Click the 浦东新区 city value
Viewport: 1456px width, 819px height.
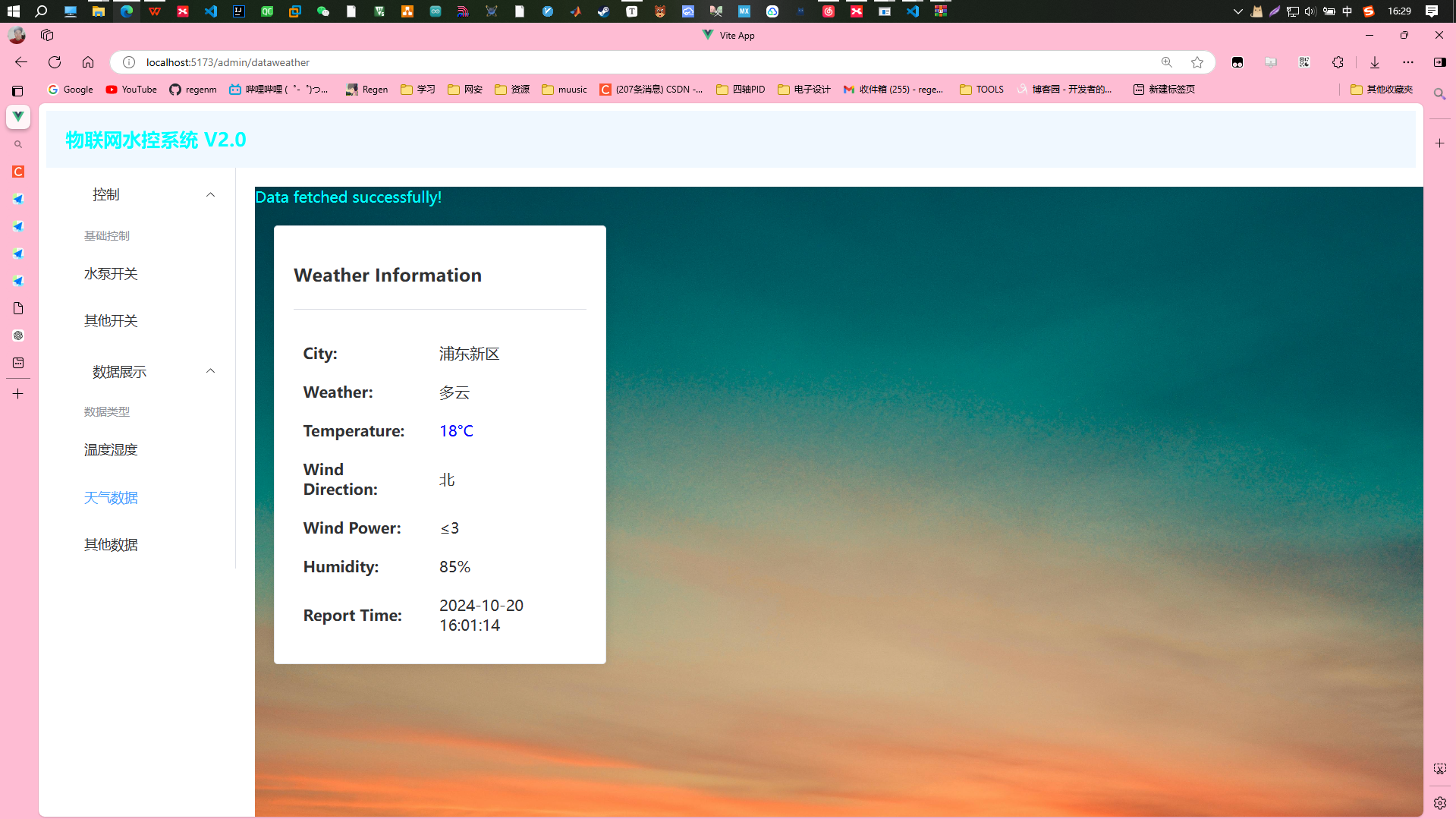coord(470,354)
